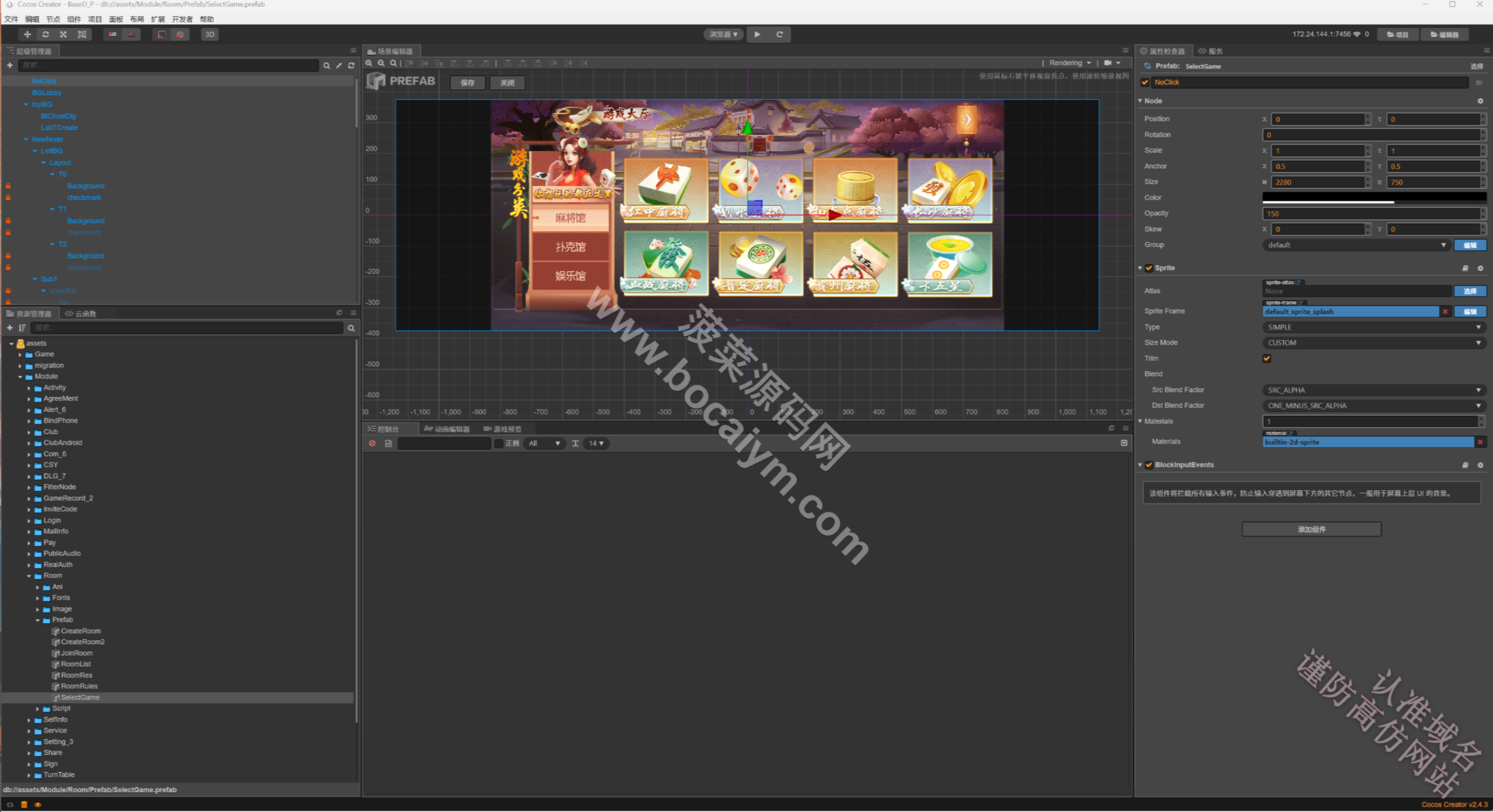Enable the 正则 regex checkbox
1493x812 pixels.
point(499,444)
